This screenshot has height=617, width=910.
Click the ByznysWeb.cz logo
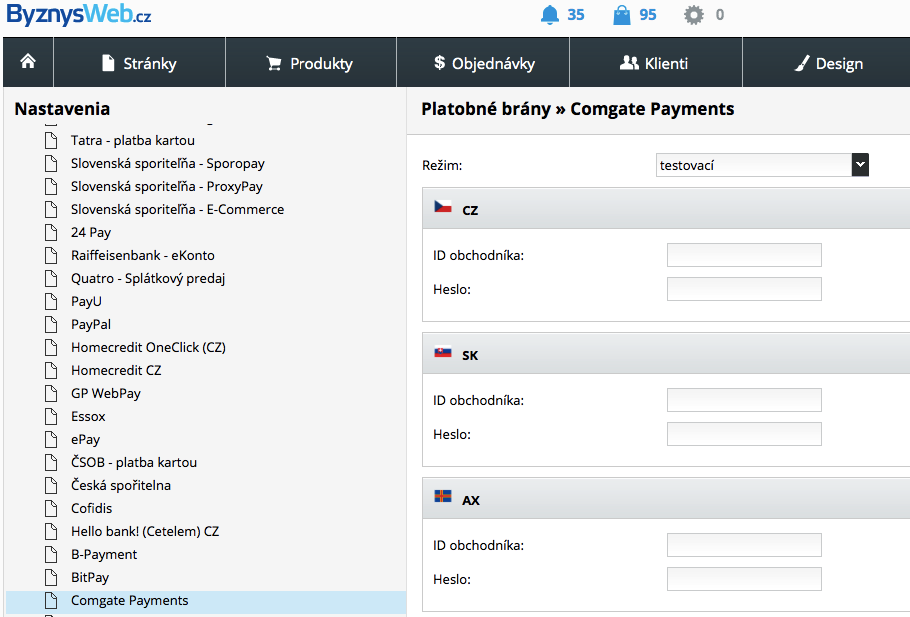(x=78, y=14)
